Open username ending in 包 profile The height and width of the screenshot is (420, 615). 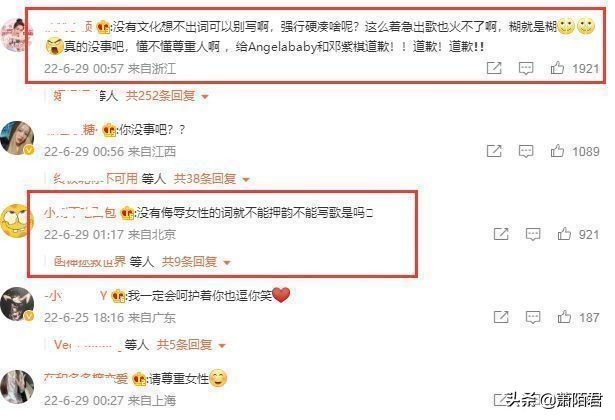click(80, 213)
